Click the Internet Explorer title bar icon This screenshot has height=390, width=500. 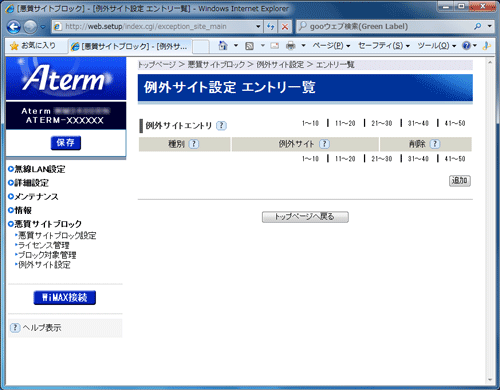[10, 9]
